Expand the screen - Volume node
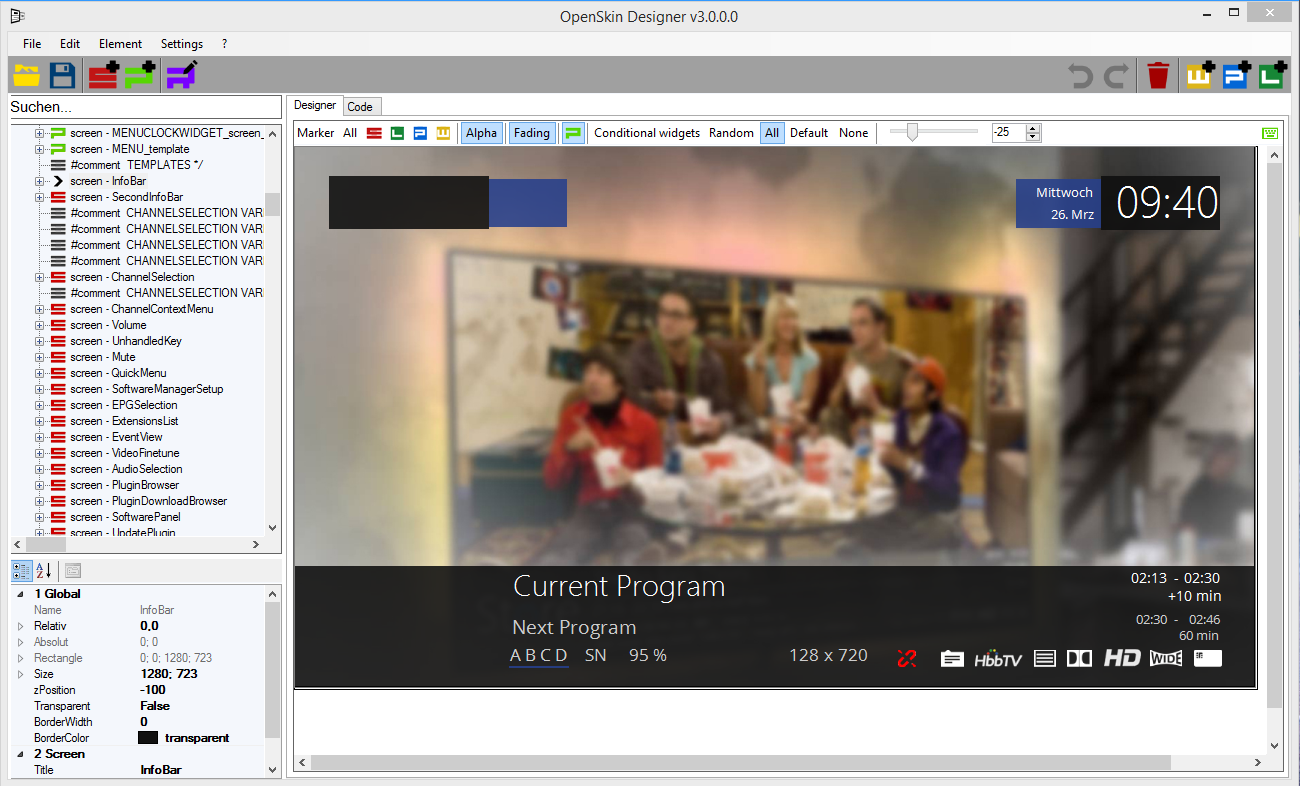 40,325
